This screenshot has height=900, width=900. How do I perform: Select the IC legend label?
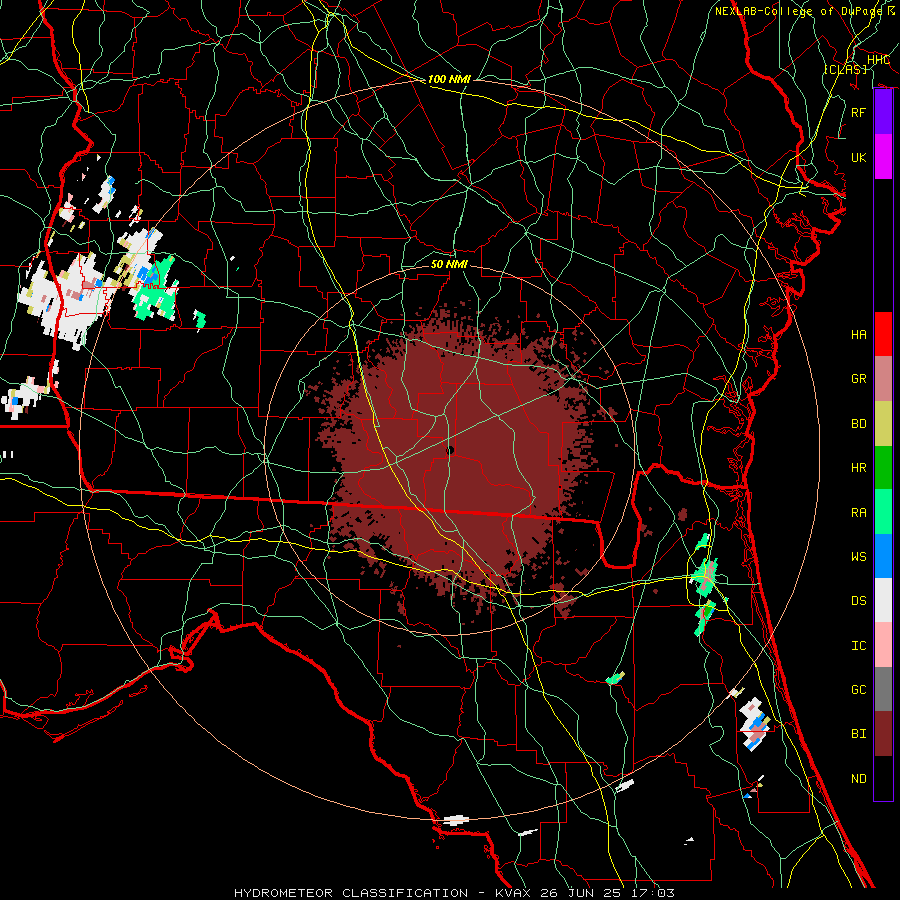click(x=859, y=646)
